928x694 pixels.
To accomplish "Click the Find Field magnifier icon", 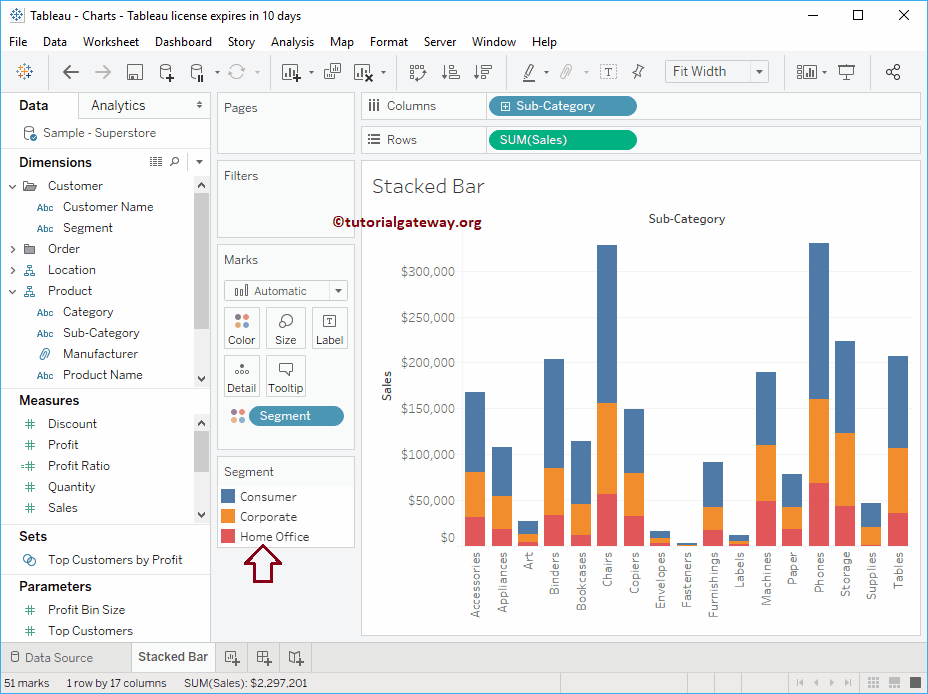I will point(175,162).
